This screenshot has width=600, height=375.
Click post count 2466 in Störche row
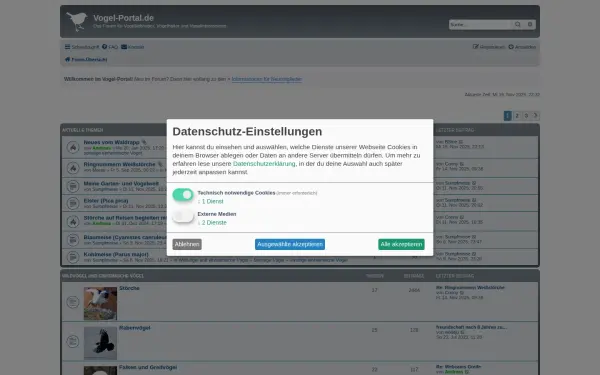tap(414, 290)
